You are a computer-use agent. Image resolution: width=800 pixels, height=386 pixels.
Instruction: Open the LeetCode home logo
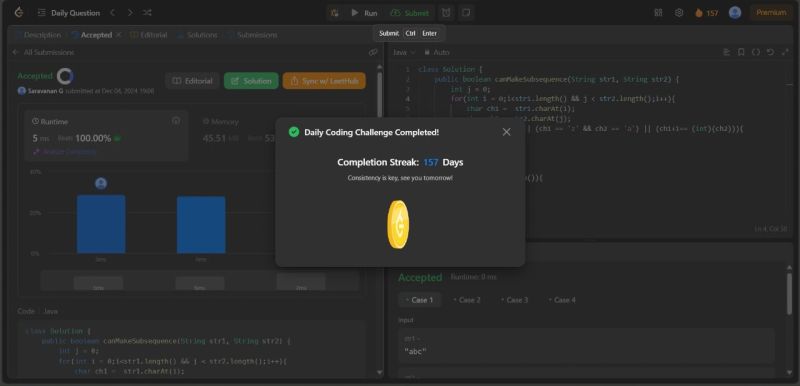click(x=19, y=13)
